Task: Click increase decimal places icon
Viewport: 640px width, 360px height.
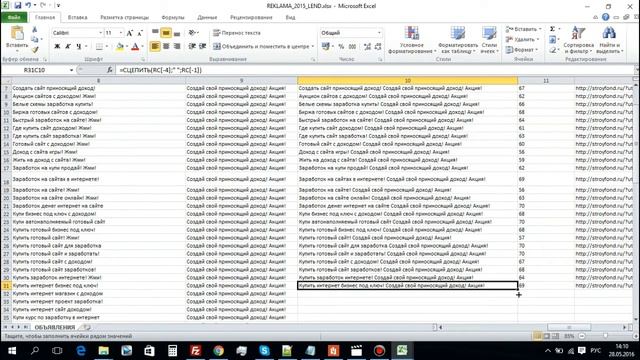Action: (x=367, y=47)
